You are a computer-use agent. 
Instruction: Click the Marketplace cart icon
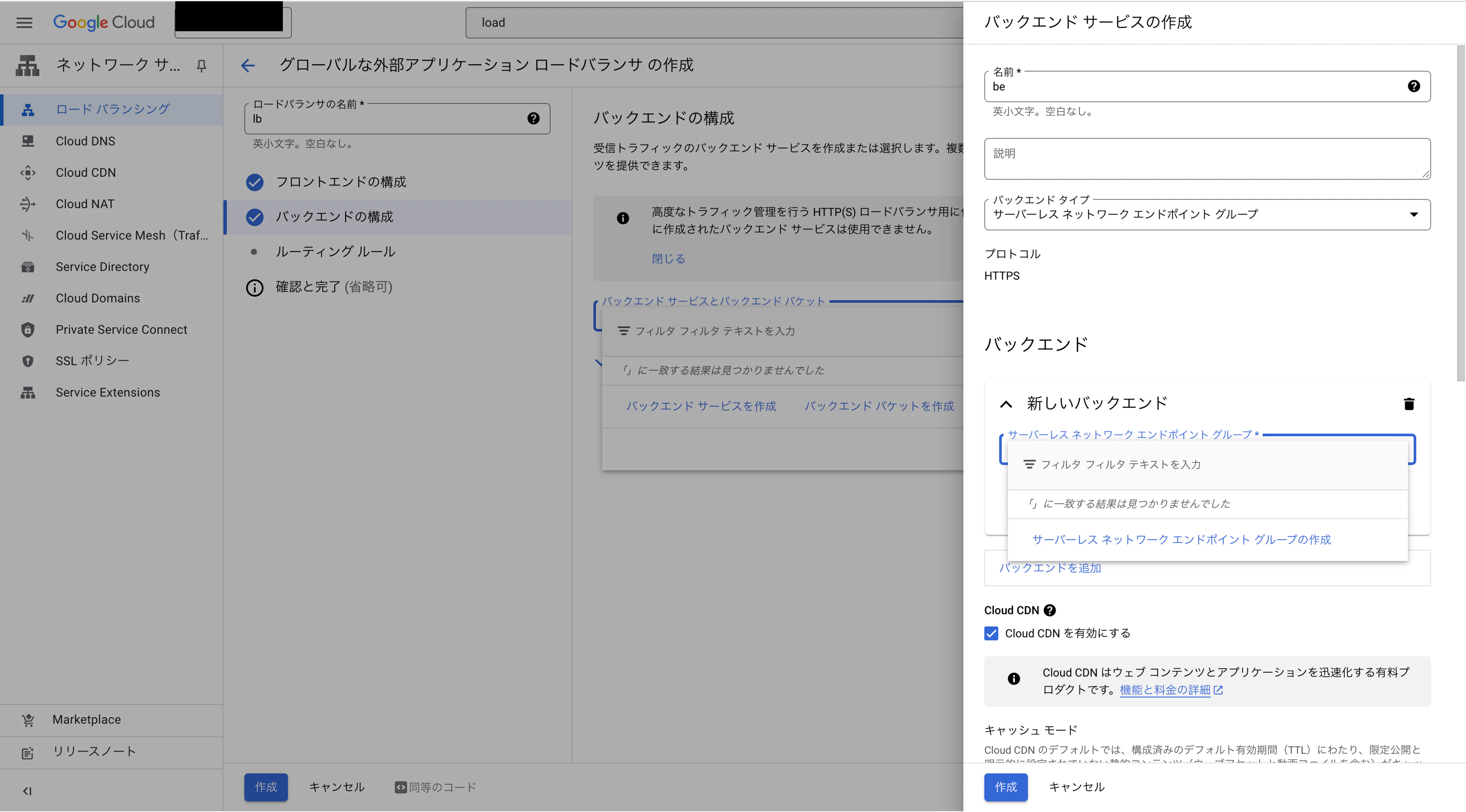point(27,720)
